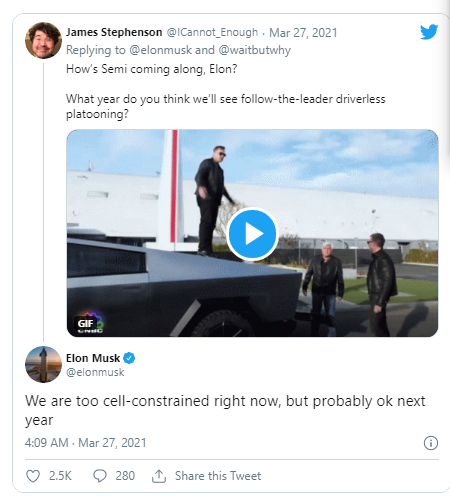
Task: Click Elon Musk's verified blue badge
Action: pos(129,358)
